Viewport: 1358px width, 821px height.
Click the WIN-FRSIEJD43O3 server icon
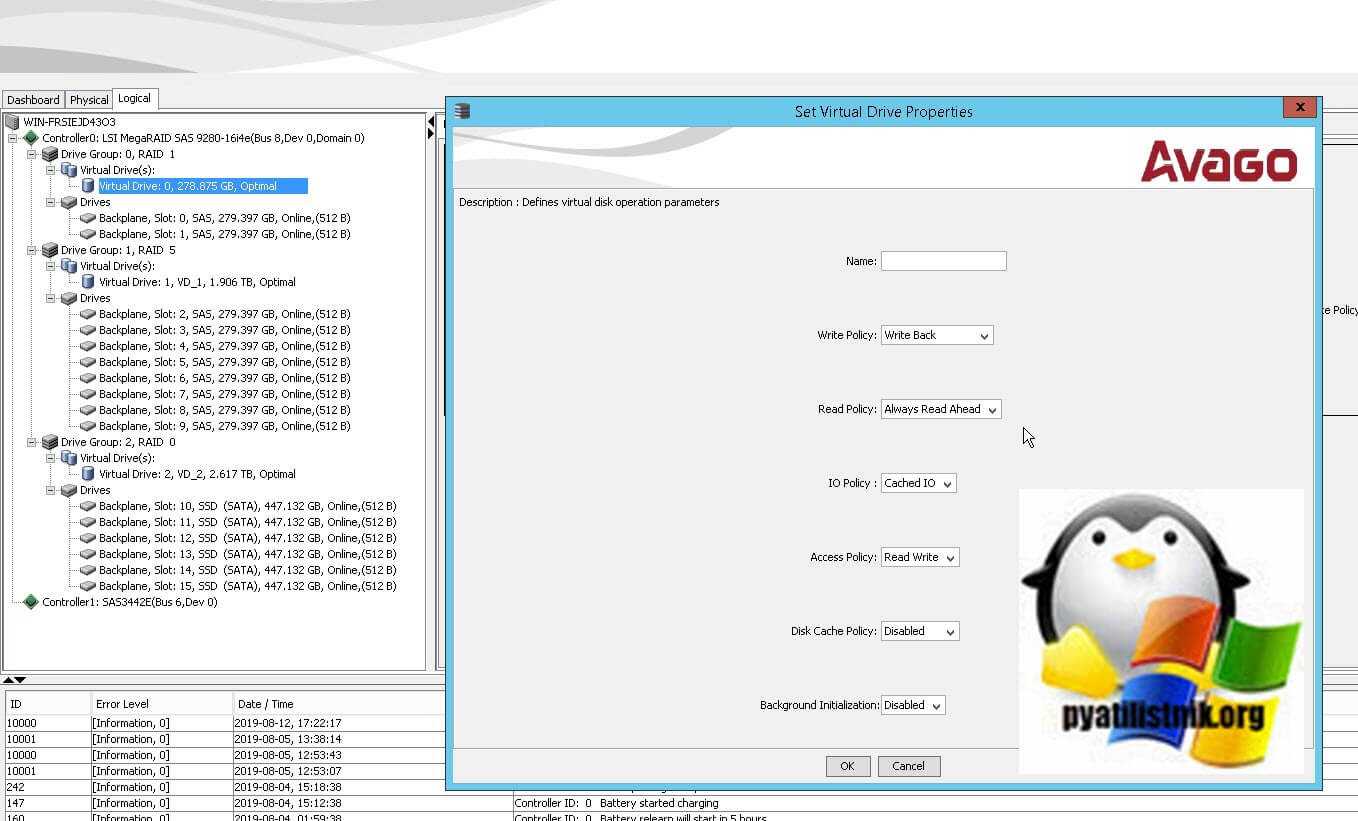pos(12,122)
